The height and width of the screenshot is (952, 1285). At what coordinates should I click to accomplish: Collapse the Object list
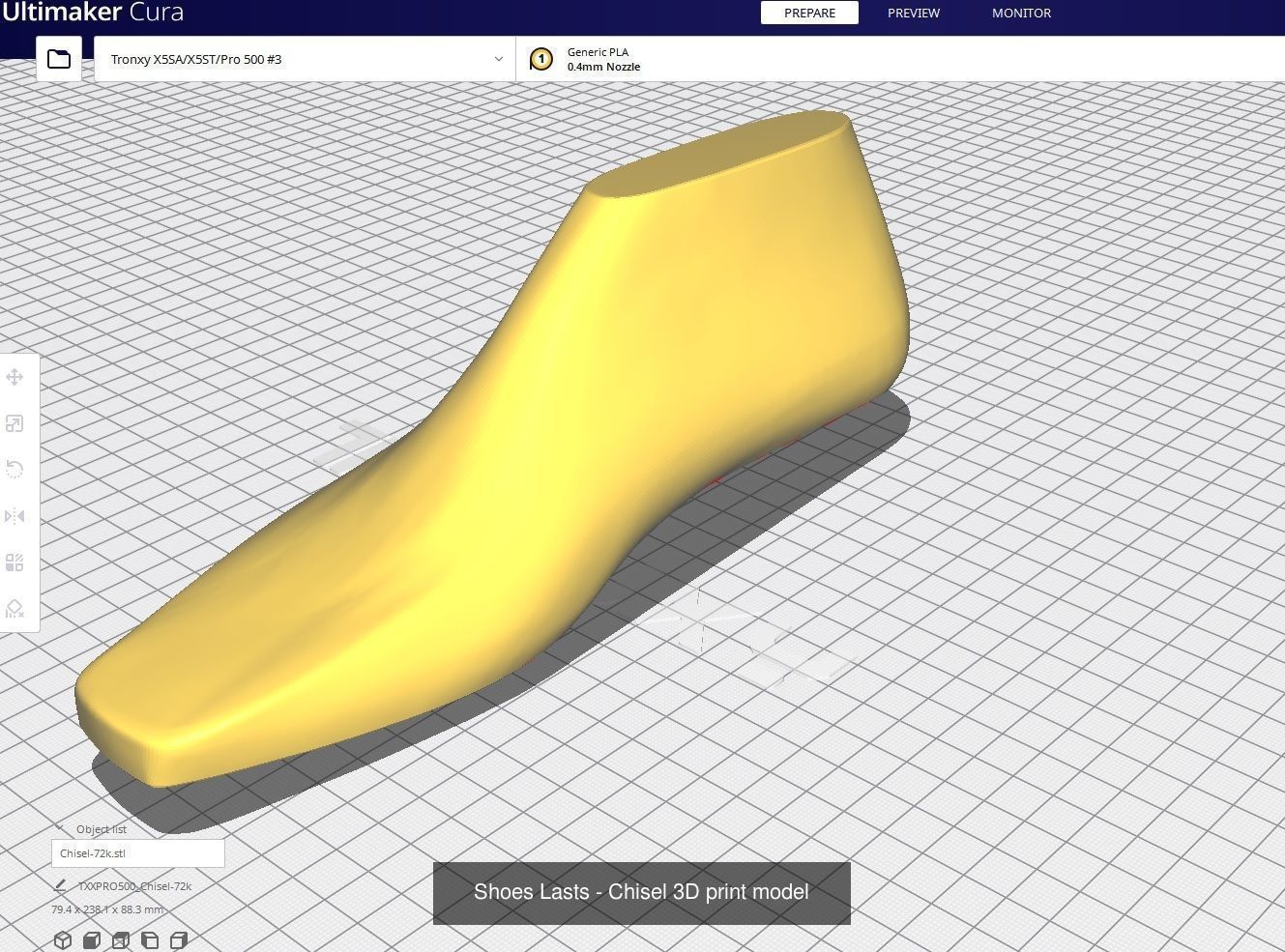point(60,828)
